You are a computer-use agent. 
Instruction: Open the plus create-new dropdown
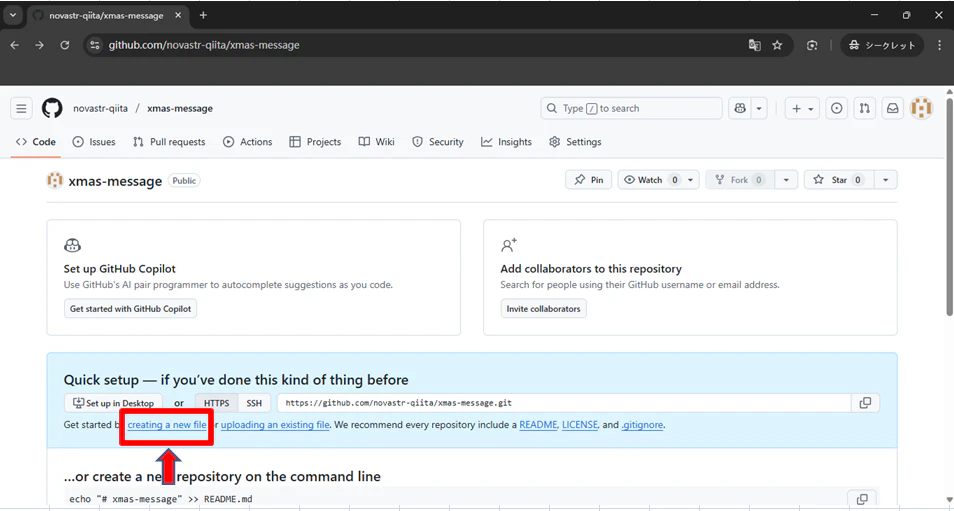coord(803,109)
